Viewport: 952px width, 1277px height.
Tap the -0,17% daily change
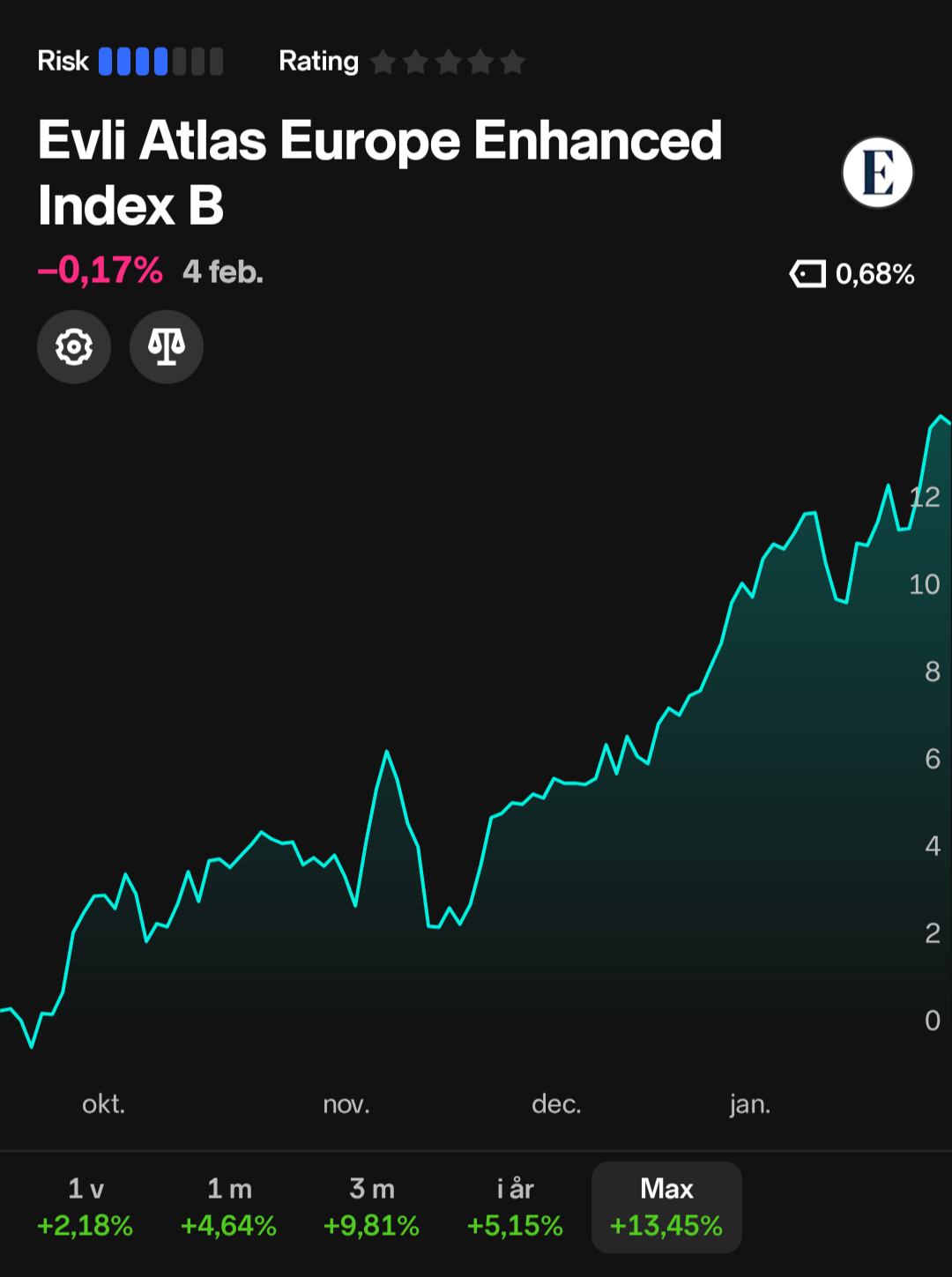(100, 271)
